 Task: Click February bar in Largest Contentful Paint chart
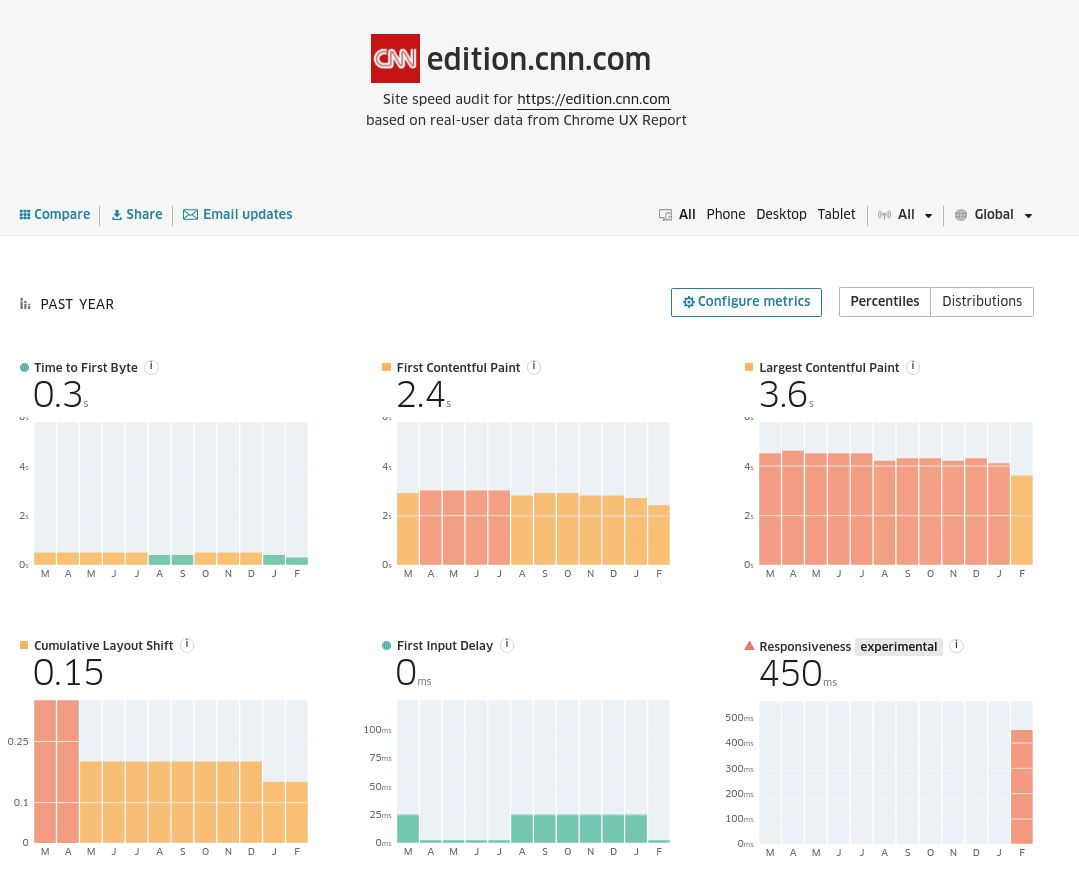pos(1022,520)
